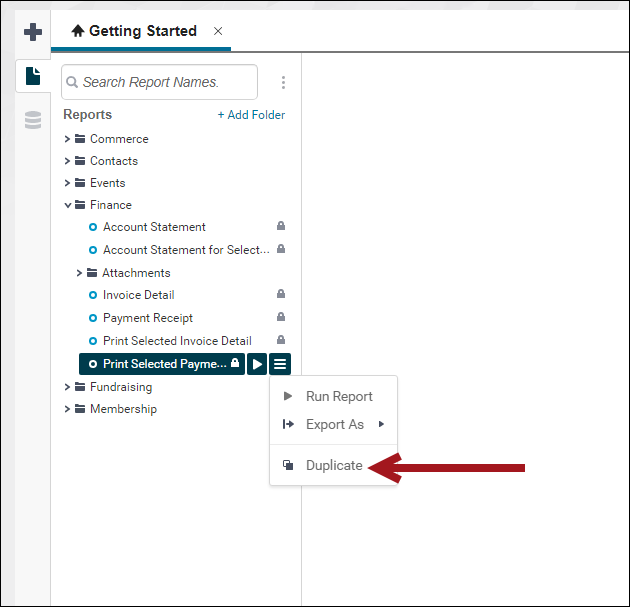Viewport: 630px width, 607px height.
Task: Select the Membership folder
Action: 123,409
